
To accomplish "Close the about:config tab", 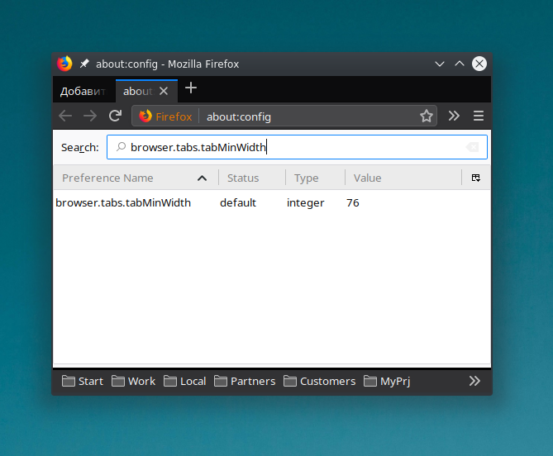I will click(163, 91).
